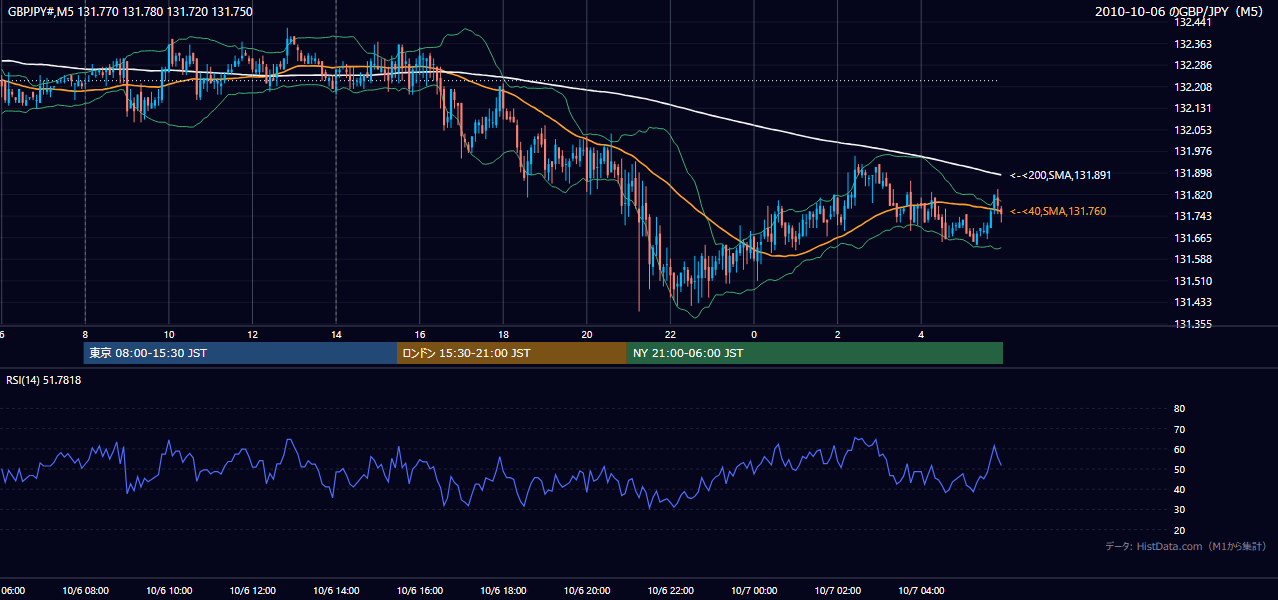Screen dimensions: 1278x600
Task: Click the 10/7 04:00 time axis label
Action: point(921,591)
